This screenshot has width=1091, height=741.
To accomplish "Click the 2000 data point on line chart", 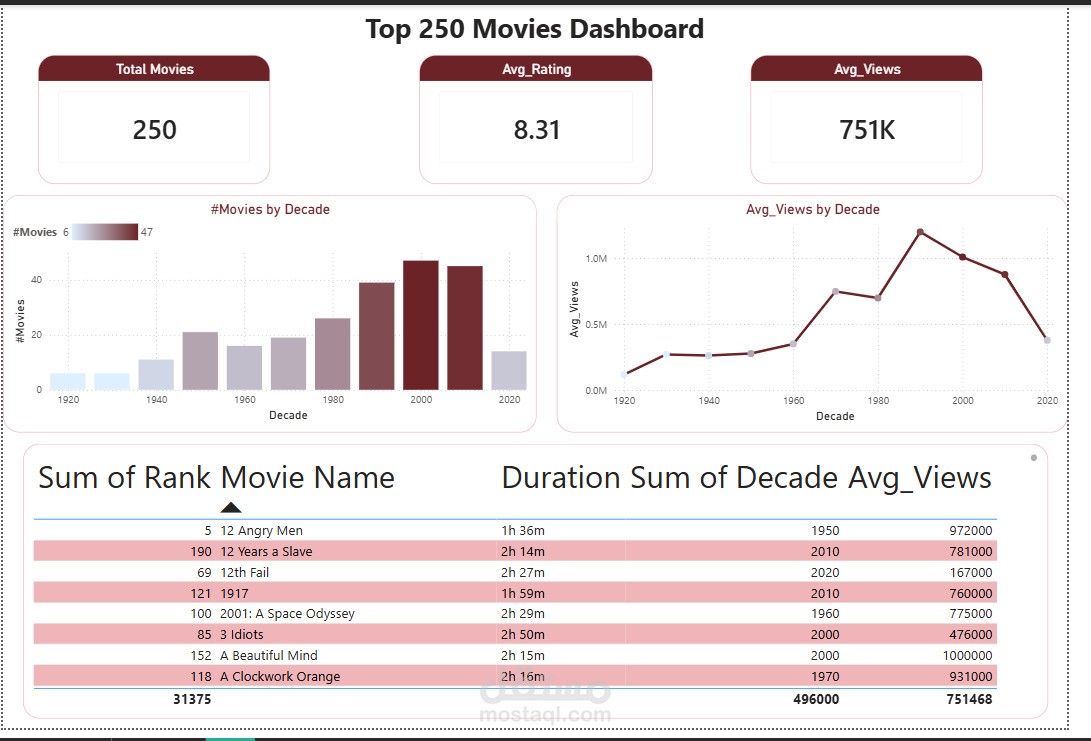I will pyautogui.click(x=962, y=257).
